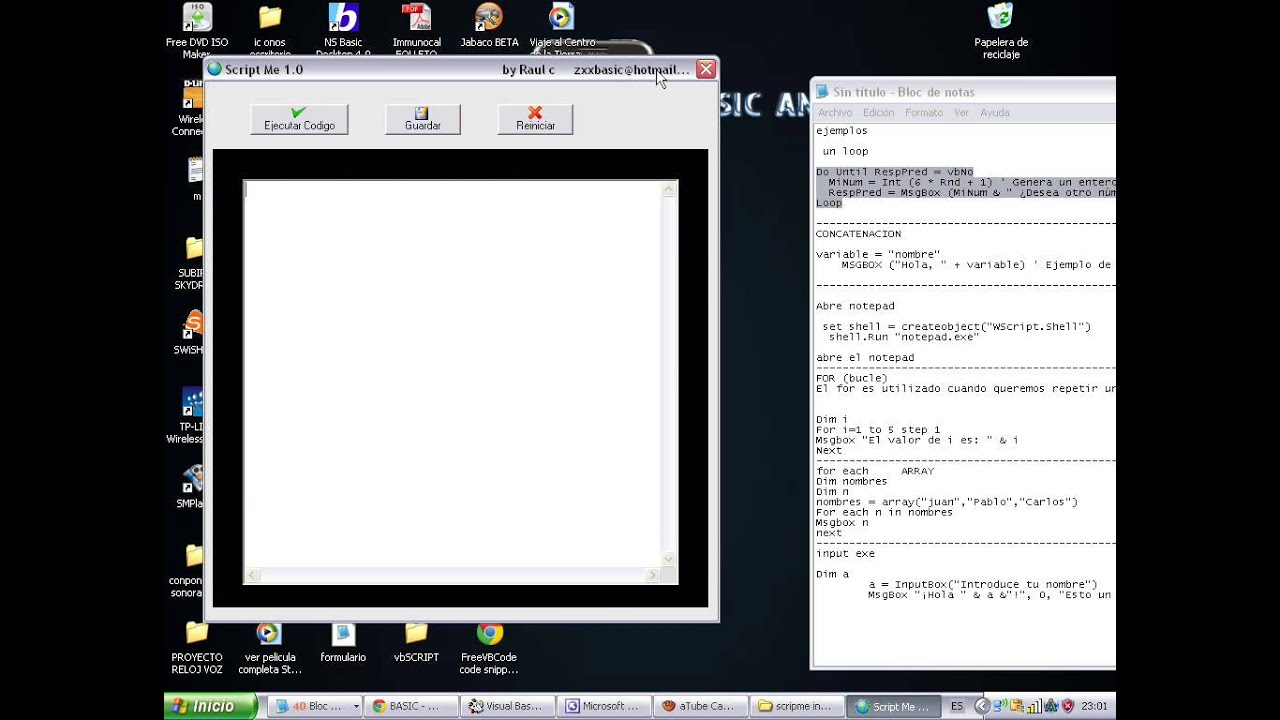1280x720 pixels.
Task: Switch to the Microsoft taskbar button
Action: click(x=603, y=706)
